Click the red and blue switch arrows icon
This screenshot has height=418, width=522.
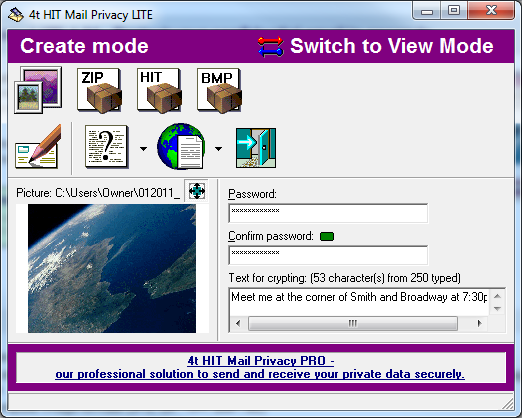271,47
